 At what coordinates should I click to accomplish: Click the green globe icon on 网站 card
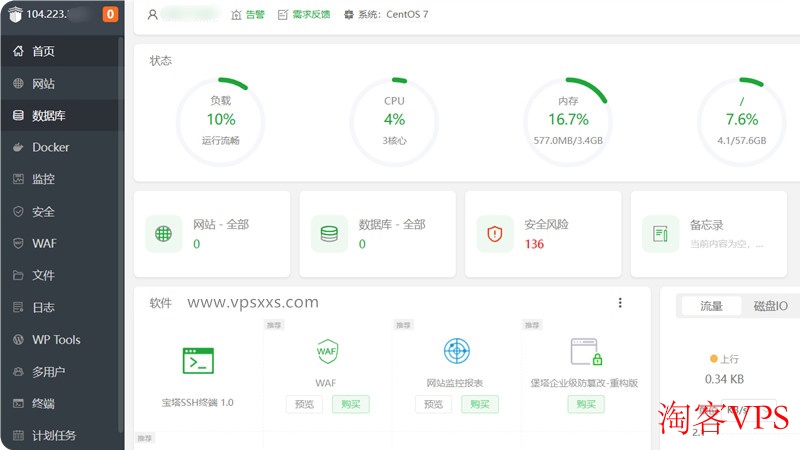pyautogui.click(x=163, y=234)
